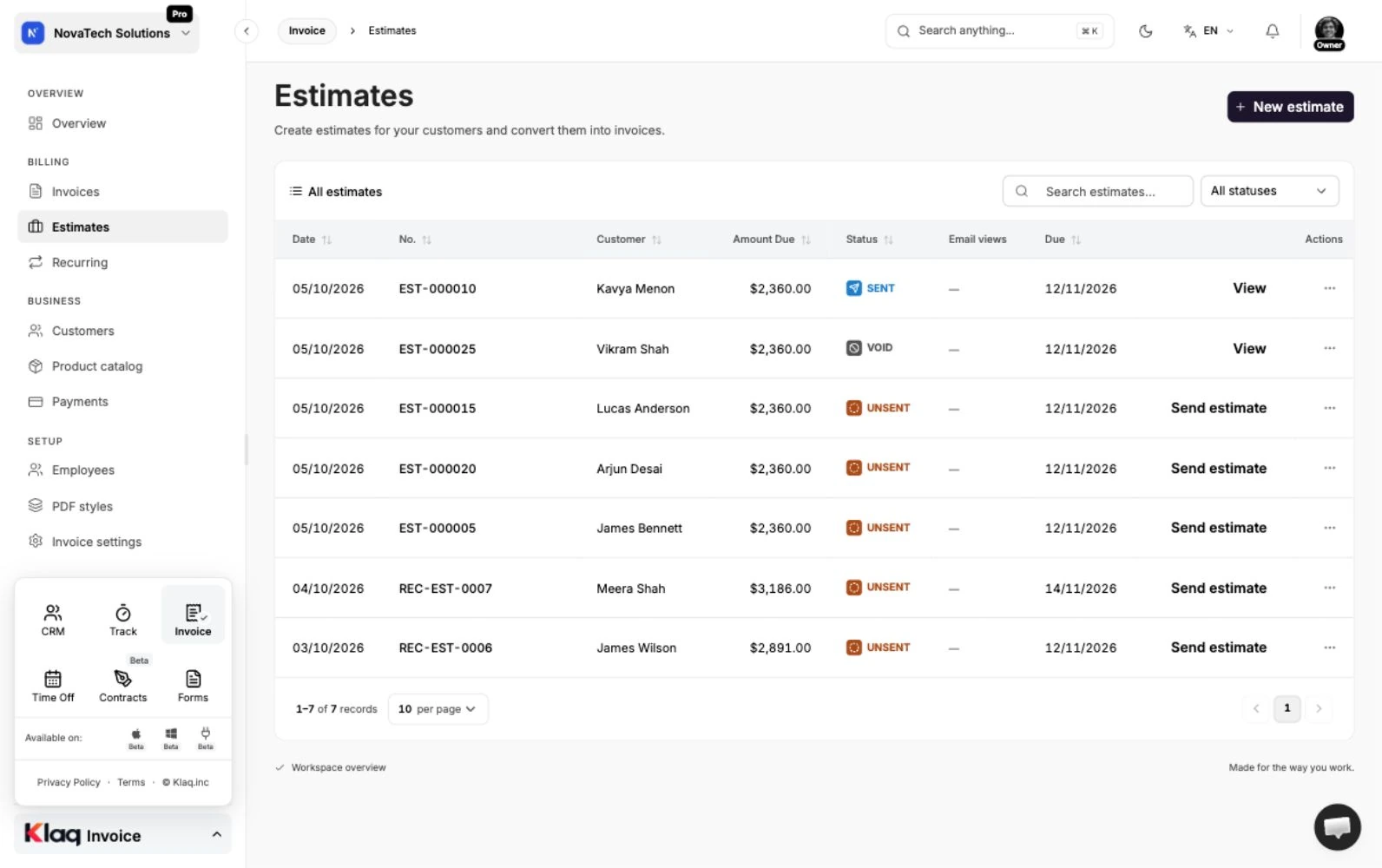
Task: Open the owner profile avatar
Action: pyautogui.click(x=1329, y=33)
